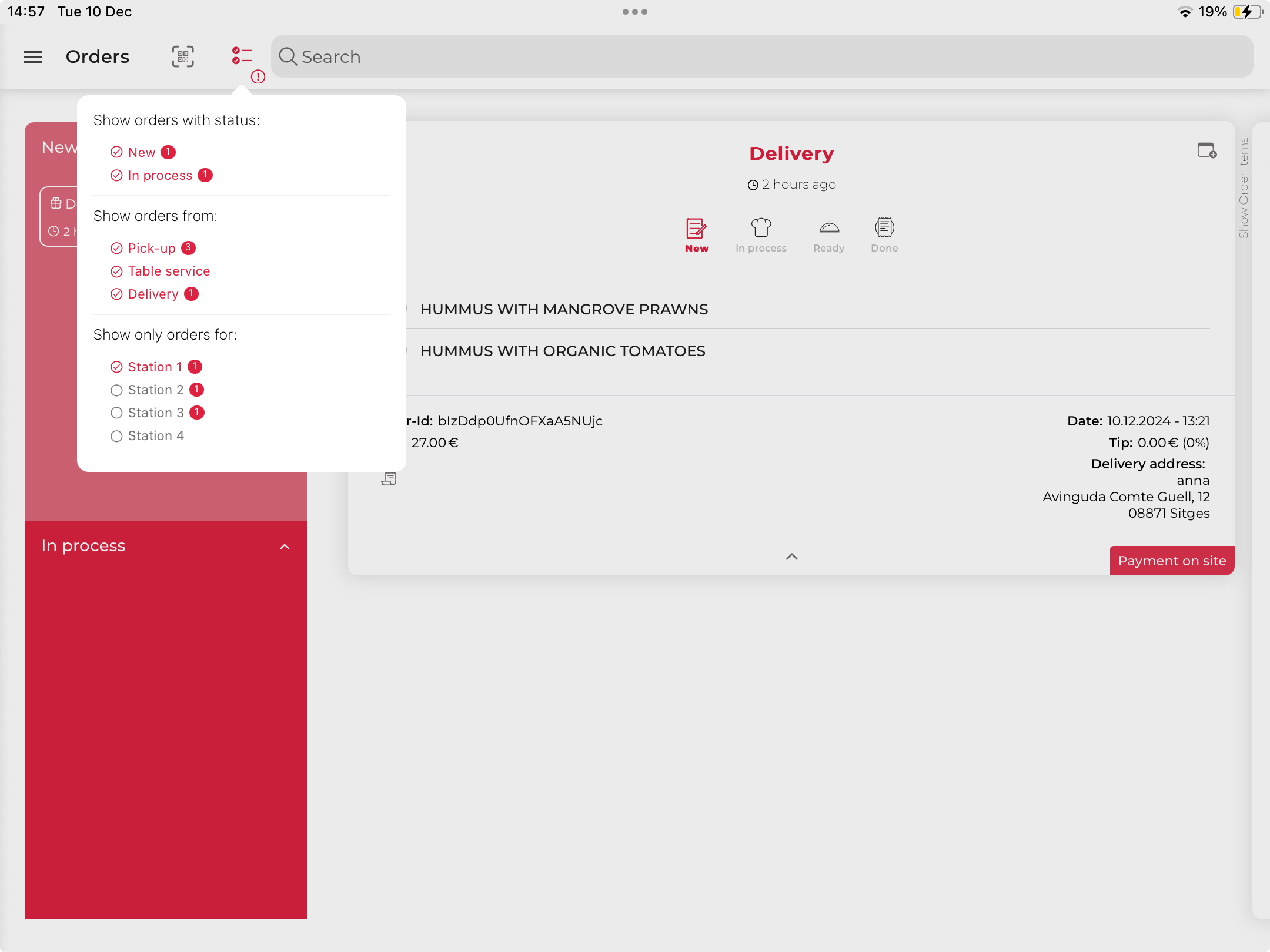Close the order filter list icon

point(242,56)
